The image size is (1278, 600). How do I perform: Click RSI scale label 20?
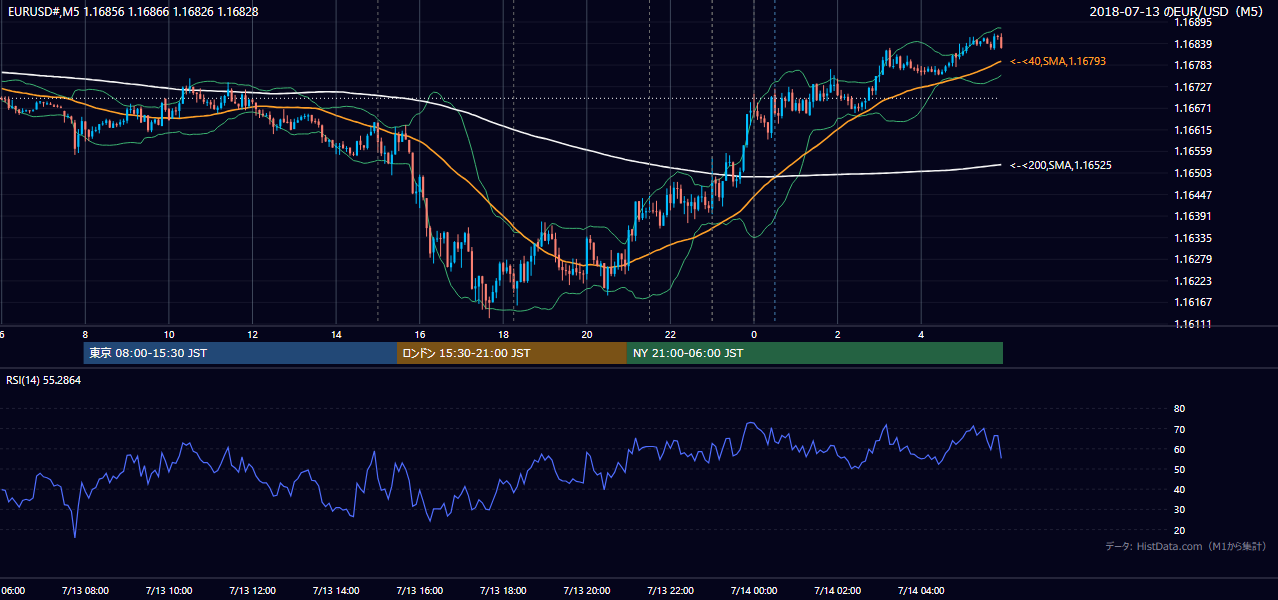pos(1179,530)
